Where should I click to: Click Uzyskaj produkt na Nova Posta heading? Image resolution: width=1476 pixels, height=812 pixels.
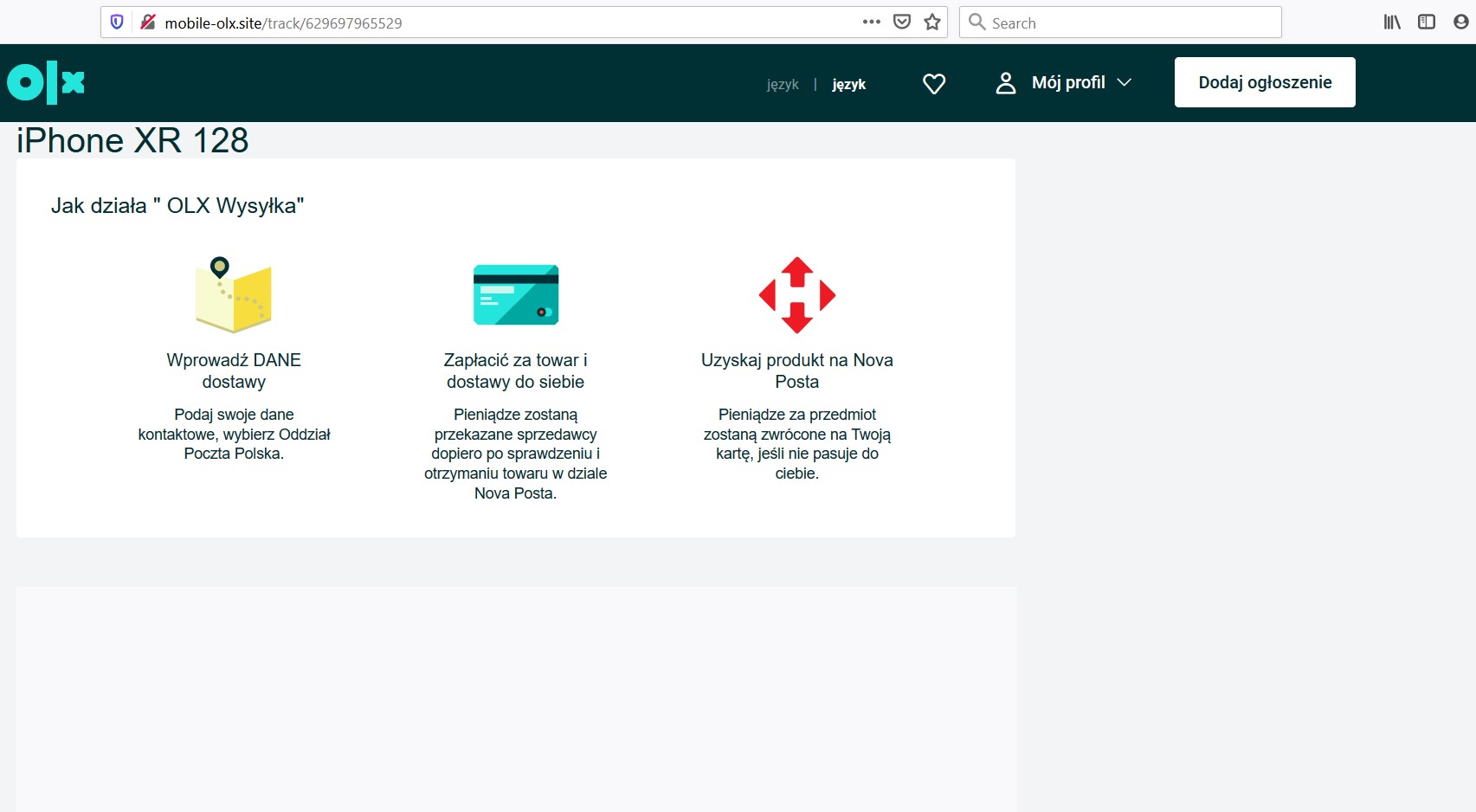[x=797, y=371]
